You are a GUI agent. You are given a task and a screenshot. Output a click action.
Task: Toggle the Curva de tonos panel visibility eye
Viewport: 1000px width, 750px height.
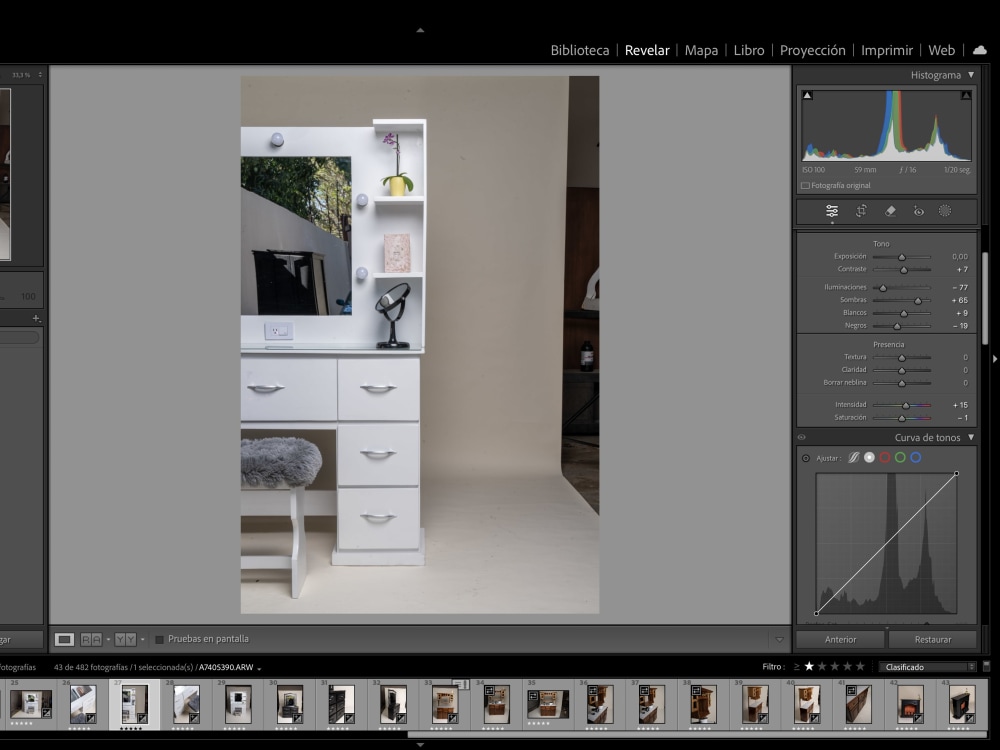click(x=802, y=438)
